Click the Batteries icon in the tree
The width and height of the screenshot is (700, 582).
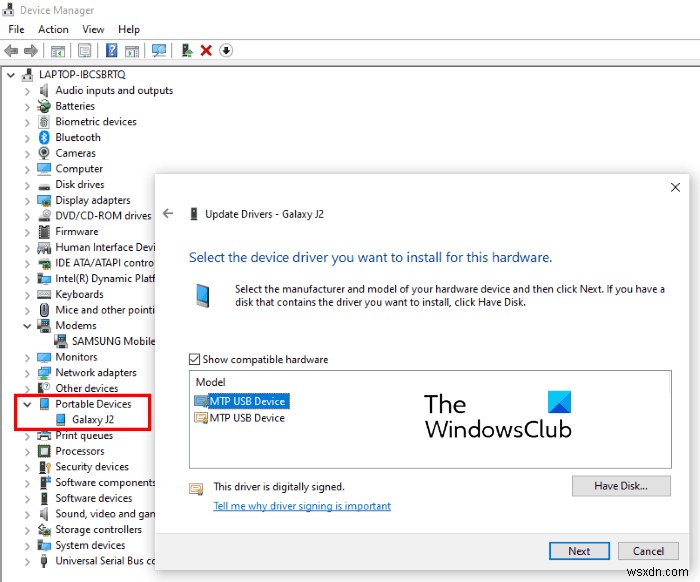(x=44, y=106)
